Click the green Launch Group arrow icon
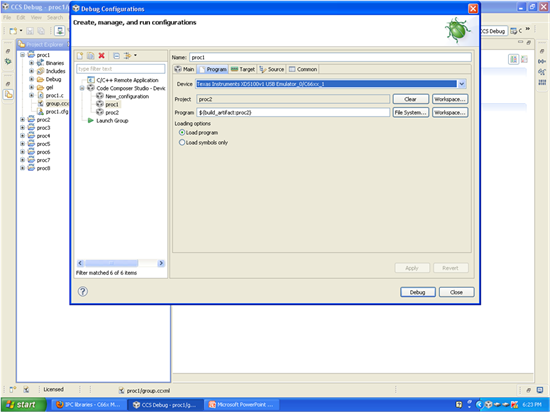 (x=90, y=121)
